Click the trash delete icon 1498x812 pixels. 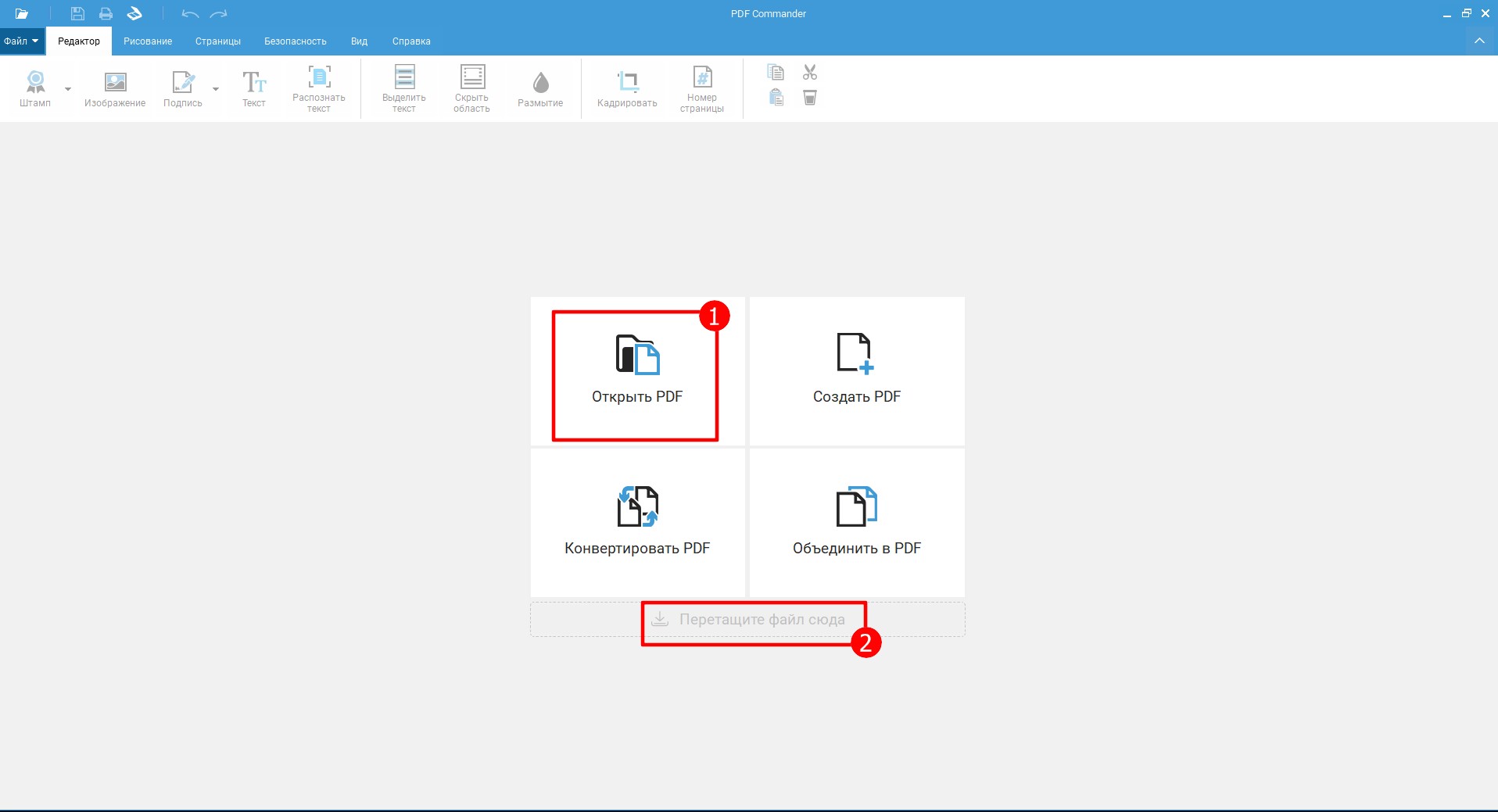click(x=810, y=98)
